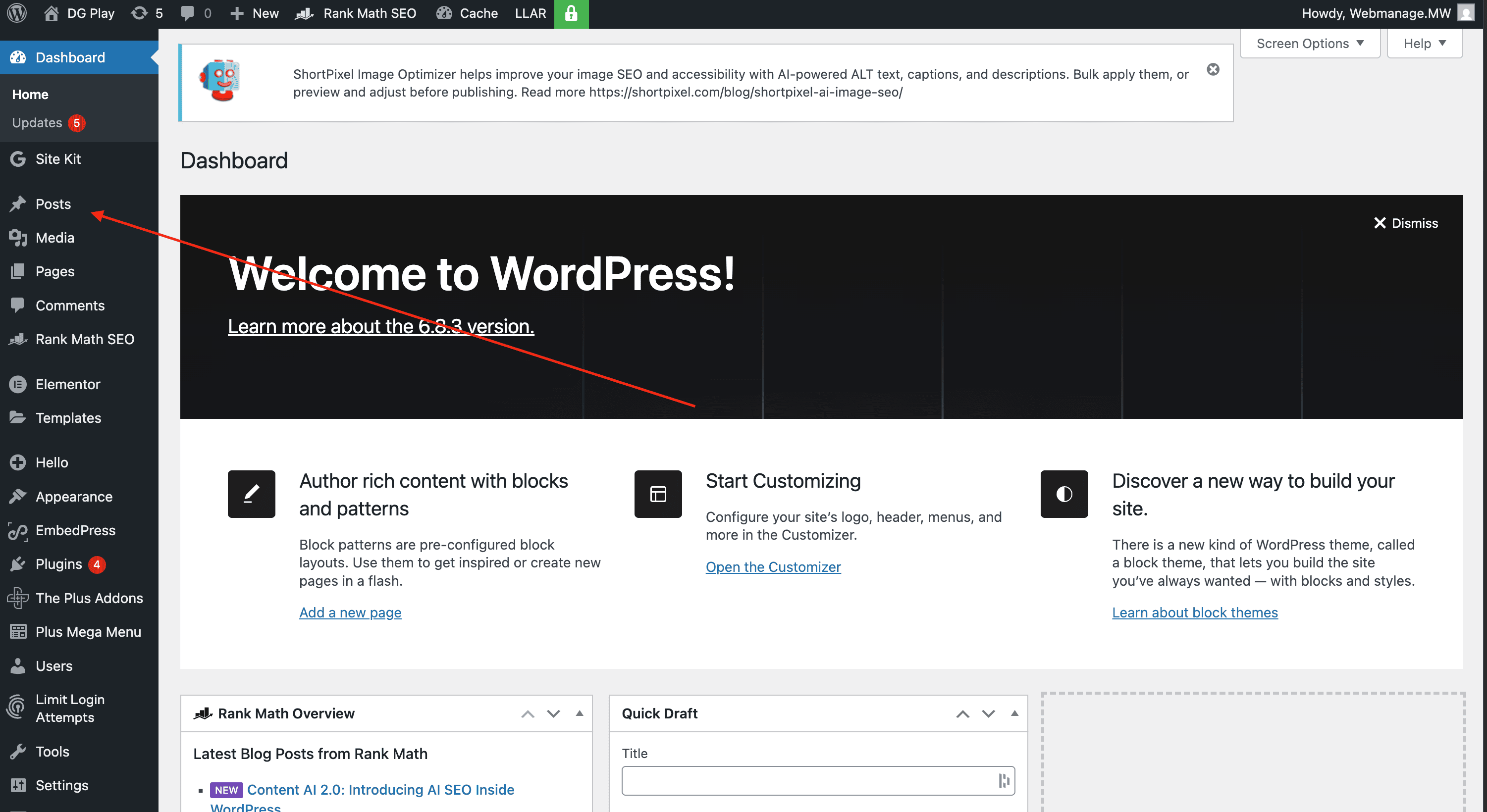Open Site Kit via its Google icon

17,159
